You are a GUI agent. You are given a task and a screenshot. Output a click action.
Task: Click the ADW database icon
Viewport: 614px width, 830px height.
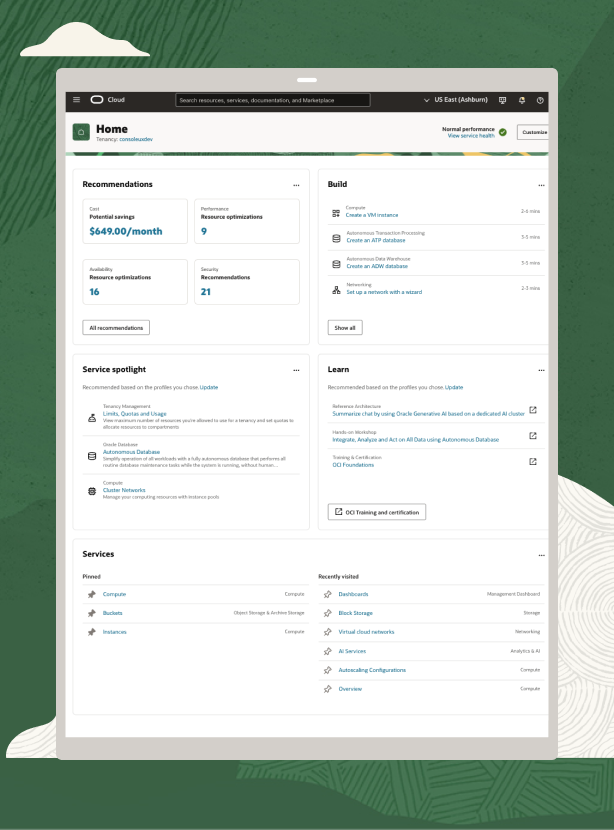click(x=336, y=264)
